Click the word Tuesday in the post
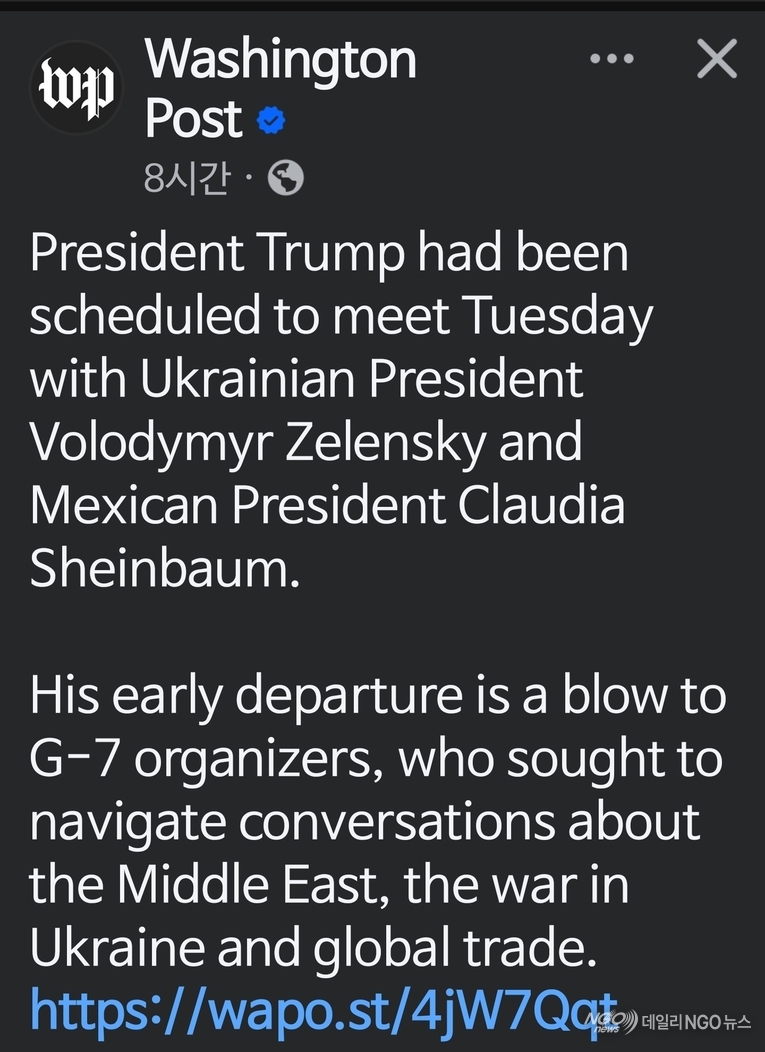Viewport: 765px width, 1052px height. (x=558, y=317)
